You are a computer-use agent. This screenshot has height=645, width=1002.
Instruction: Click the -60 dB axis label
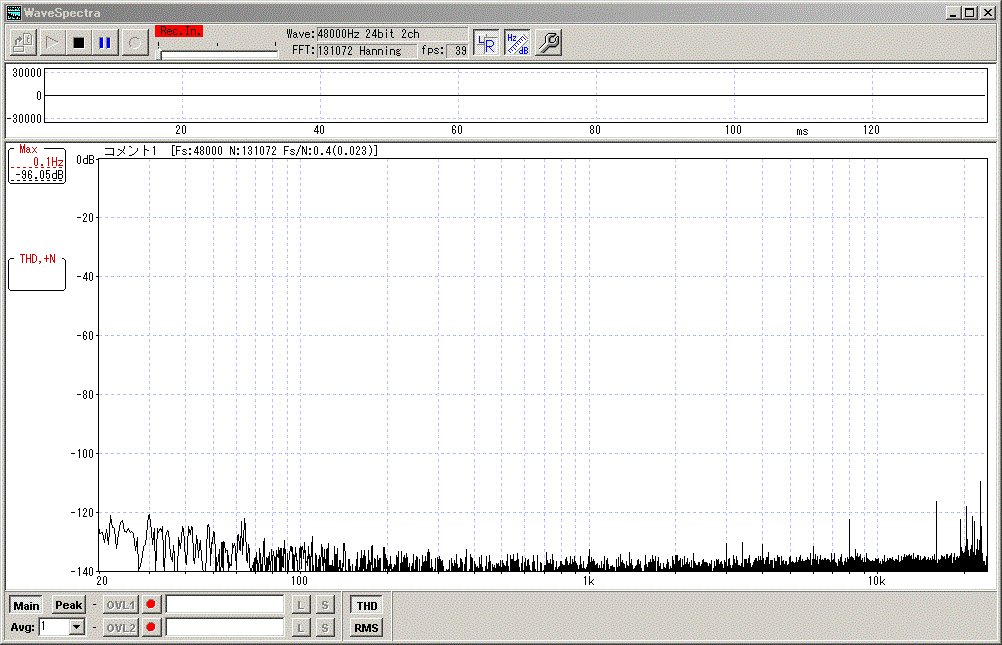(86, 336)
